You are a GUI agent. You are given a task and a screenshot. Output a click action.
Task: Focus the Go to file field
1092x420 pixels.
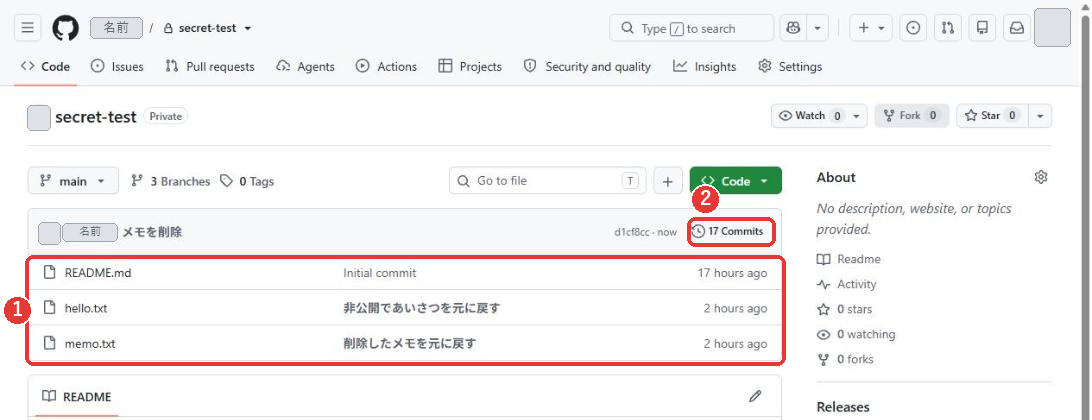tap(547, 181)
